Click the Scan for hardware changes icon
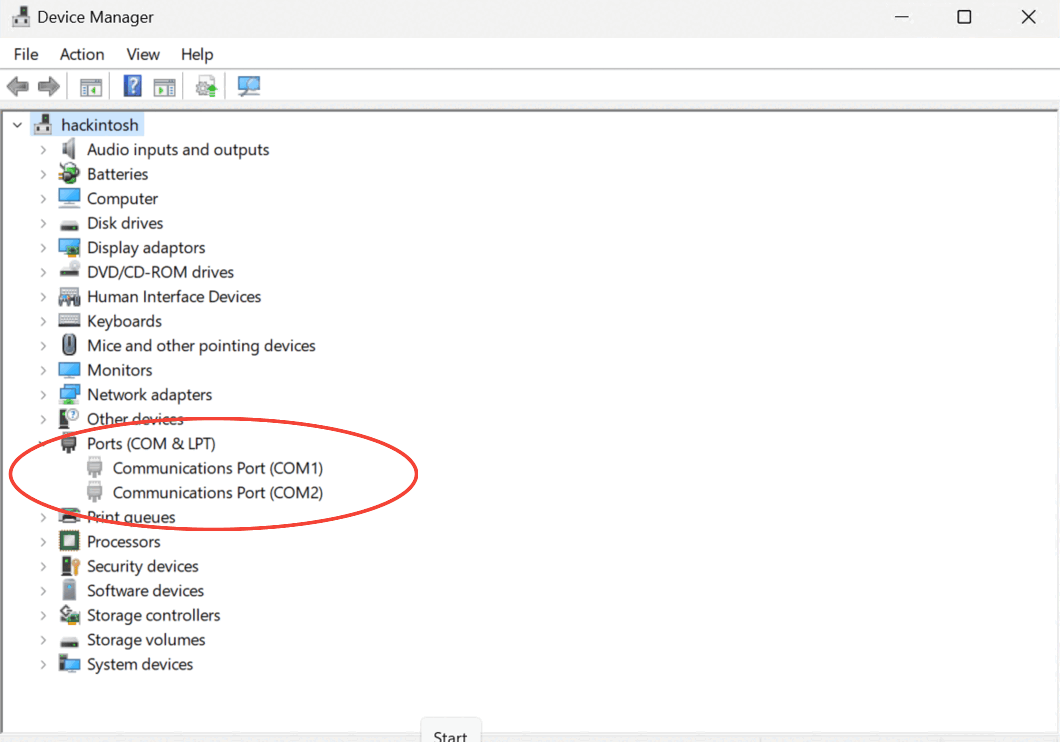 [x=248, y=86]
